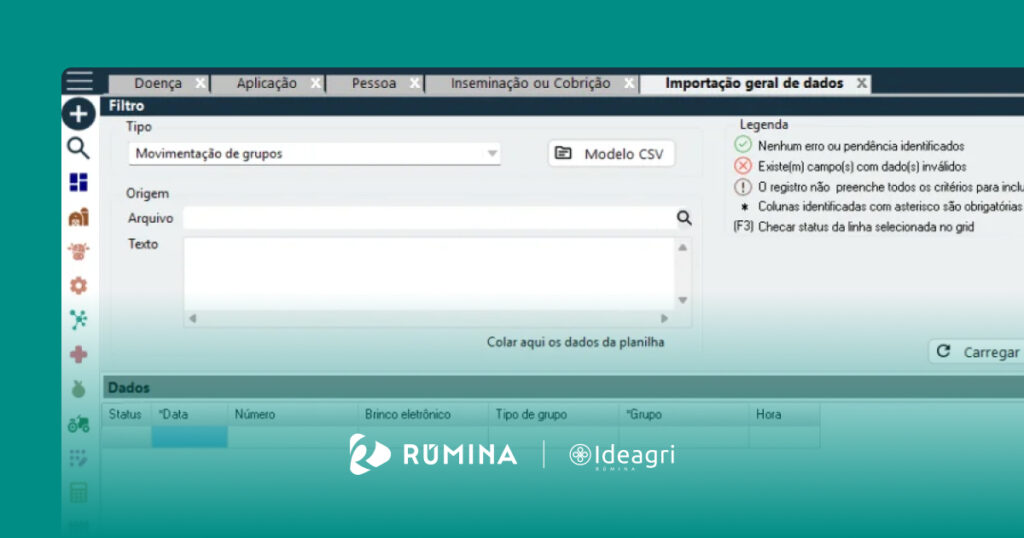Browse for a file using Arquivo magnifier
This screenshot has width=1024, height=538.
(x=684, y=218)
